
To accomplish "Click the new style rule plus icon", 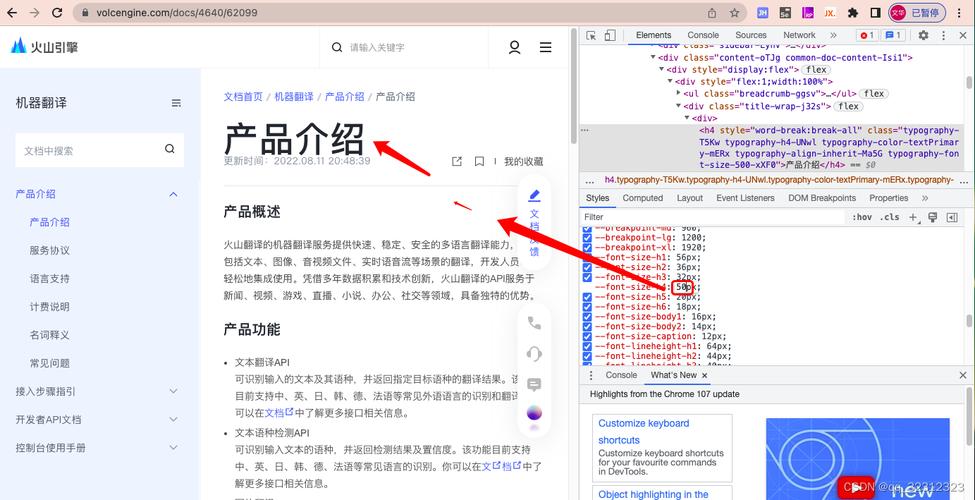I will 913,217.
